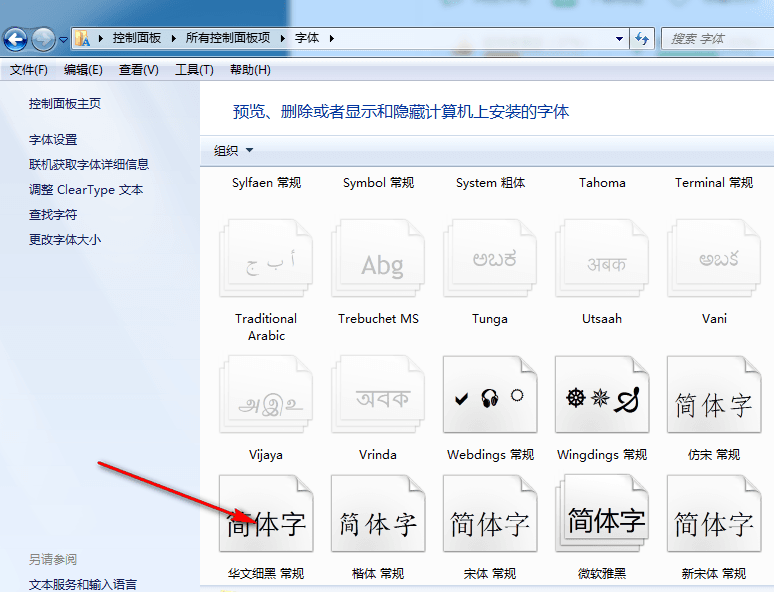This screenshot has width=774, height=592.
Task: Open the address bar history dropdown arrow
Action: (x=620, y=39)
